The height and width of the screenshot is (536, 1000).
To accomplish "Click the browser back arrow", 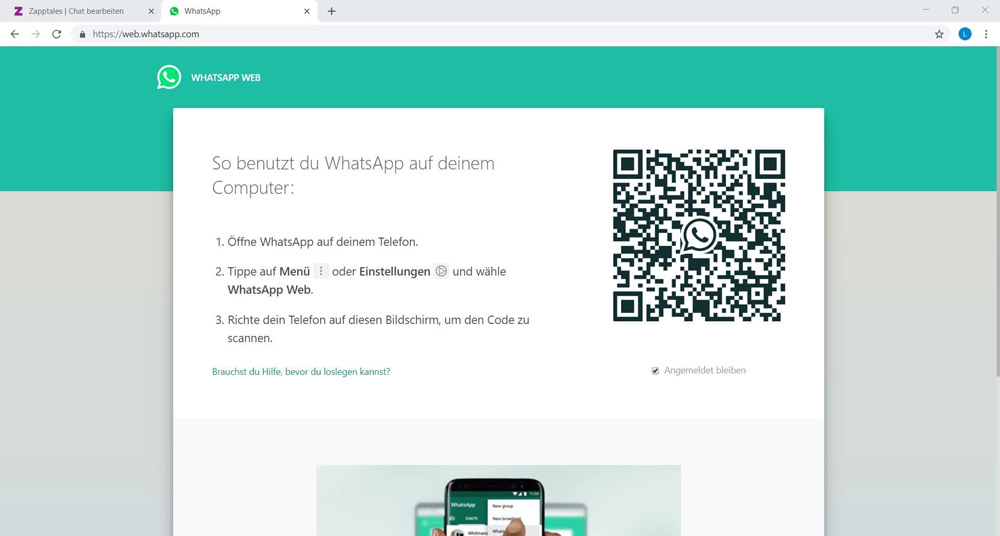I will [x=15, y=34].
